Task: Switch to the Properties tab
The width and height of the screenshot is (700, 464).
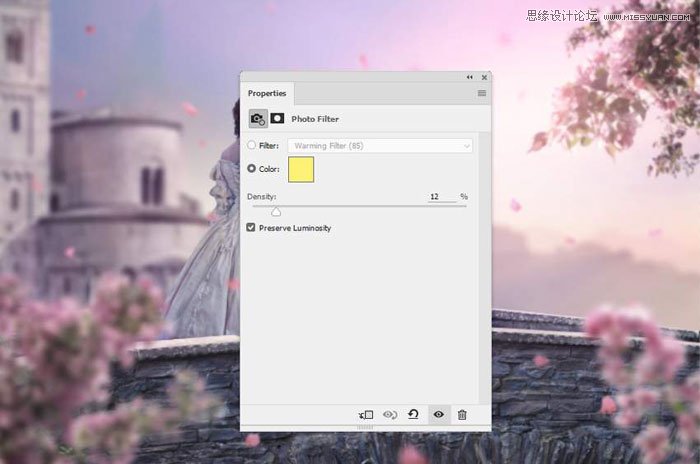Action: pyautogui.click(x=267, y=93)
